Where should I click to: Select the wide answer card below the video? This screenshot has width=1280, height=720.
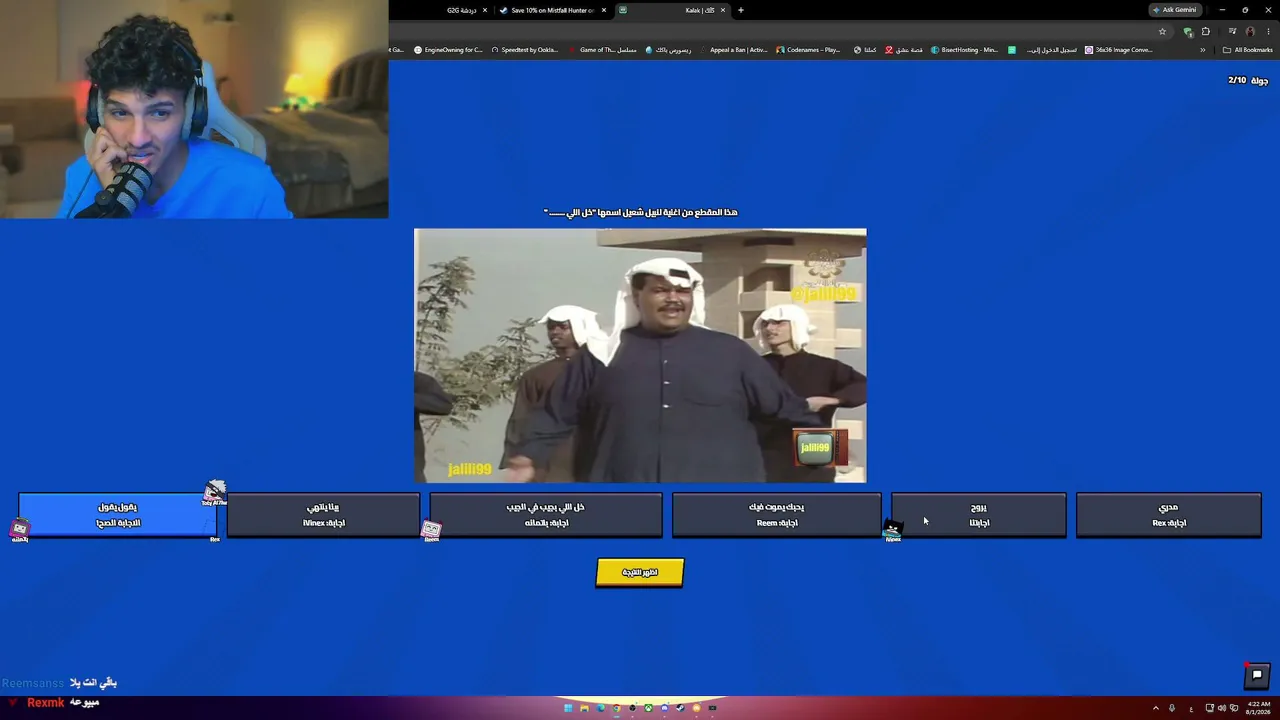tap(546, 515)
